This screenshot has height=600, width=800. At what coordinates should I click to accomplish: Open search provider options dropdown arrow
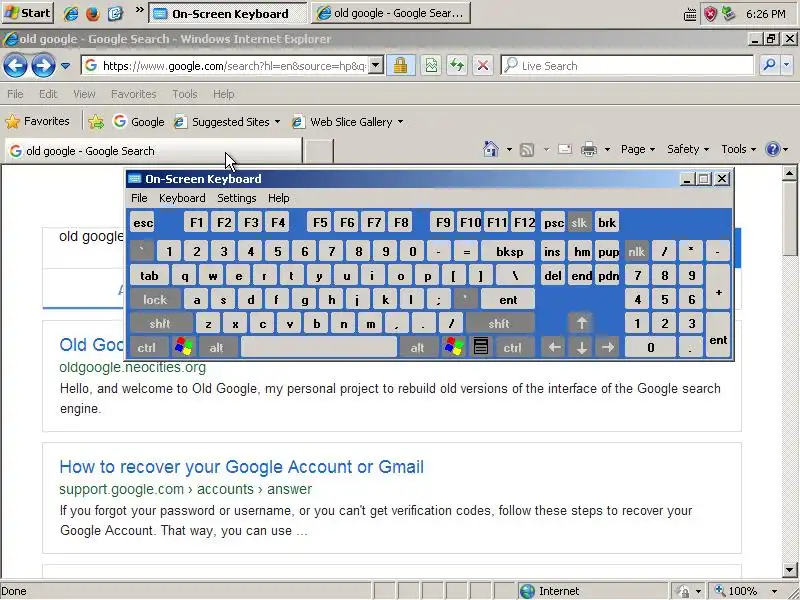click(787, 65)
